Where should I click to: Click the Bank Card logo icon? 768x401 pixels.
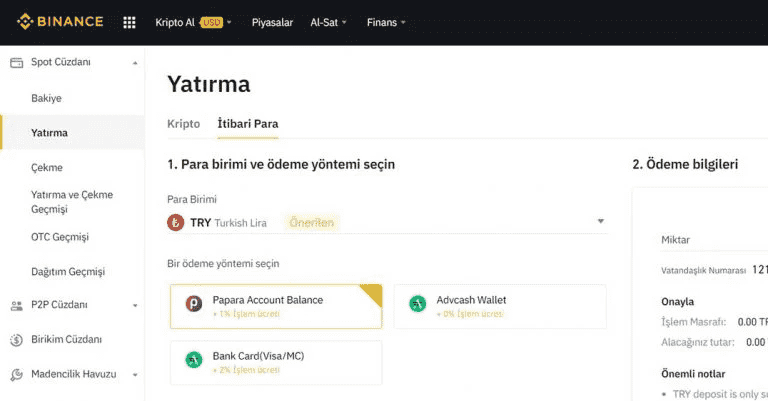[x=194, y=360]
